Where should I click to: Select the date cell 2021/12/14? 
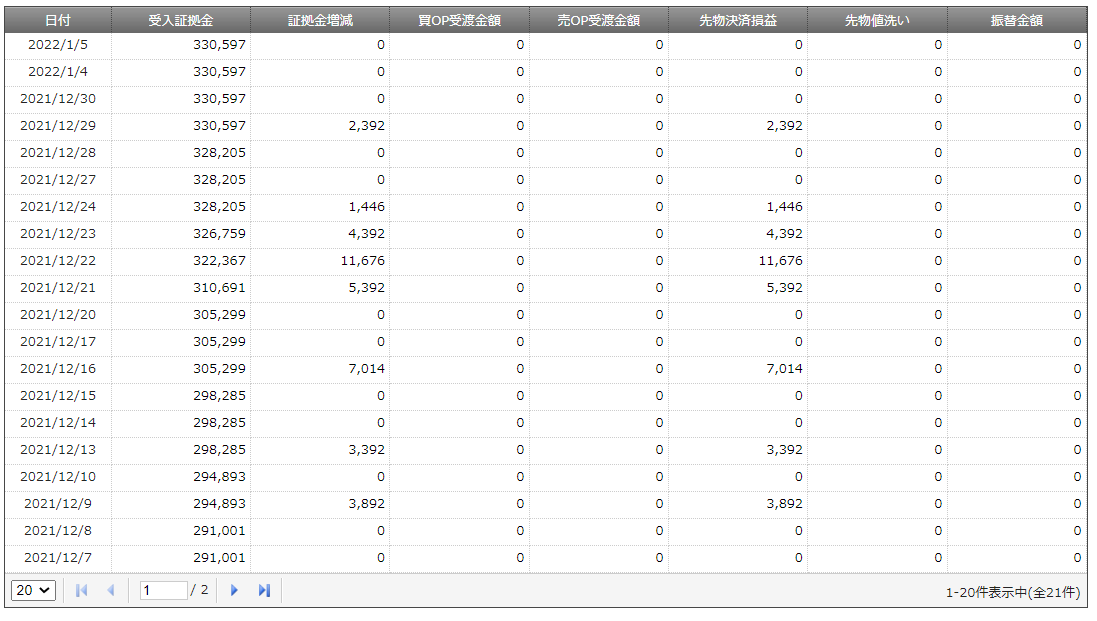pyautogui.click(x=58, y=422)
